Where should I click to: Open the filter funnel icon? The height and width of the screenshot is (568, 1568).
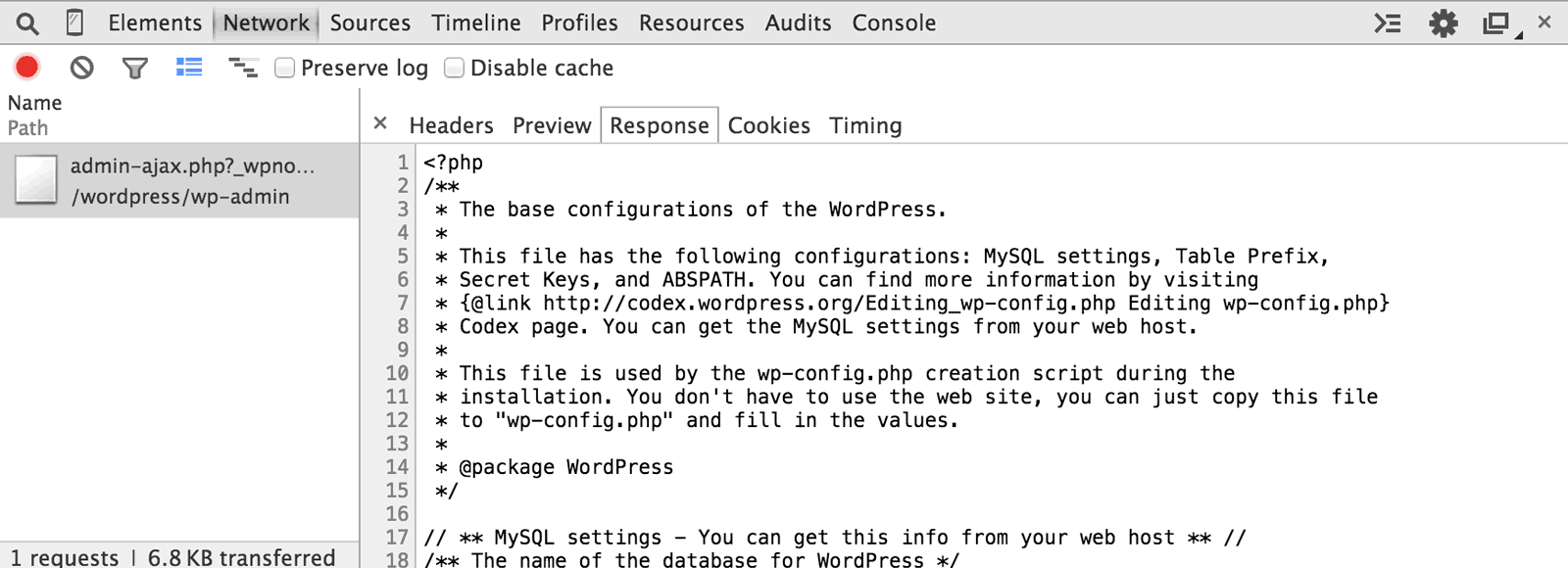click(x=135, y=68)
